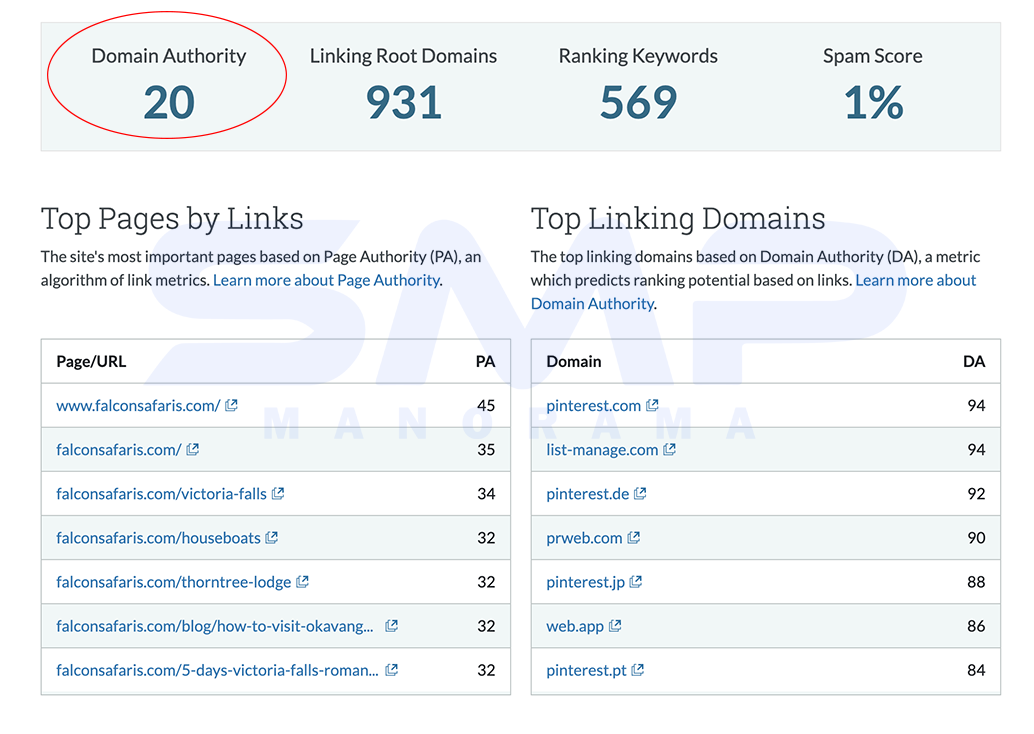Visit the pinterest.de domain link

click(x=588, y=493)
